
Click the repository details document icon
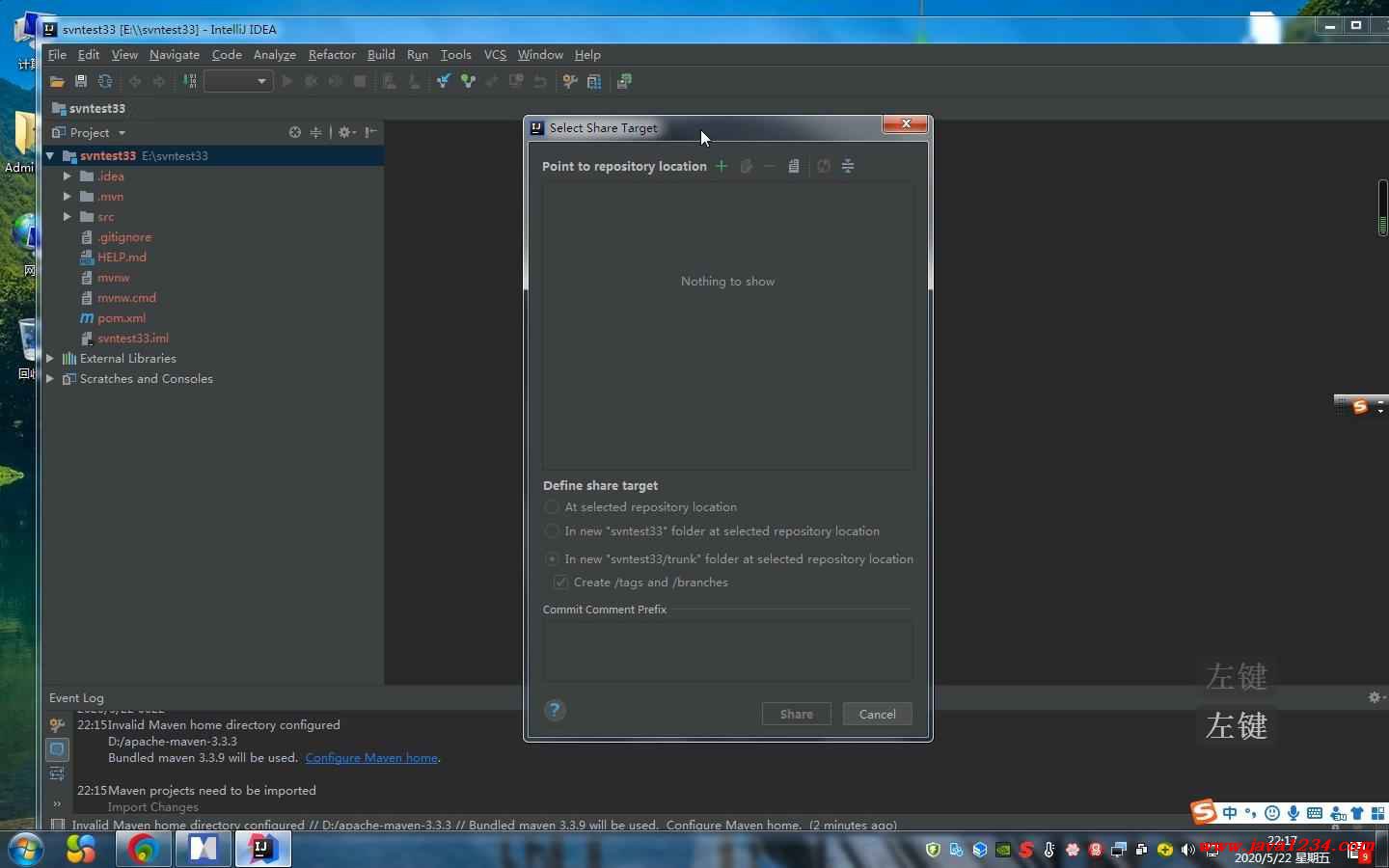794,166
